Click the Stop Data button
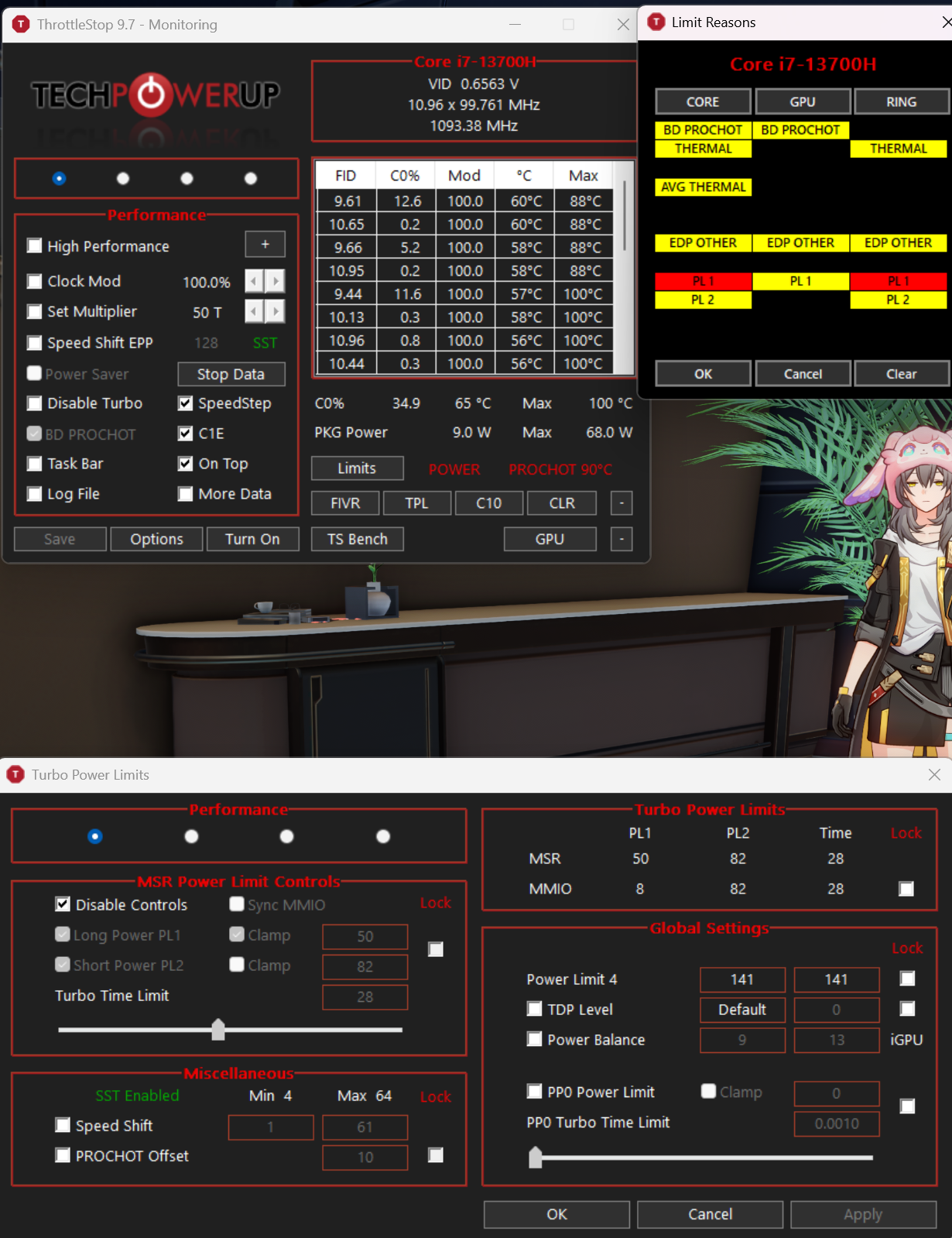952x1238 pixels. [x=231, y=374]
